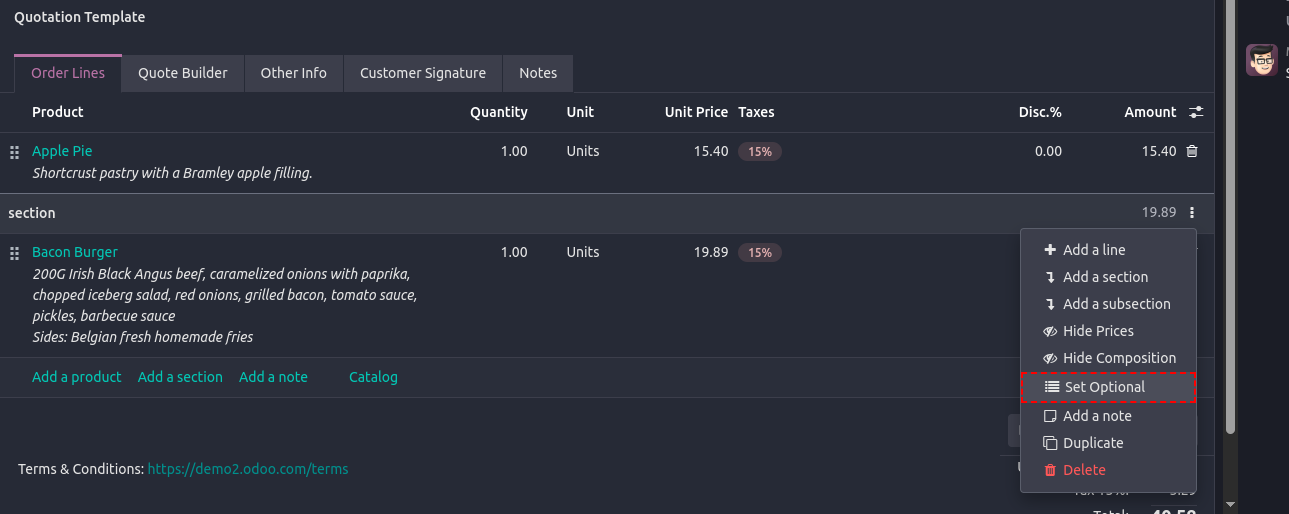Click the user avatar in the chatter
The width and height of the screenshot is (1289, 514).
[1261, 60]
